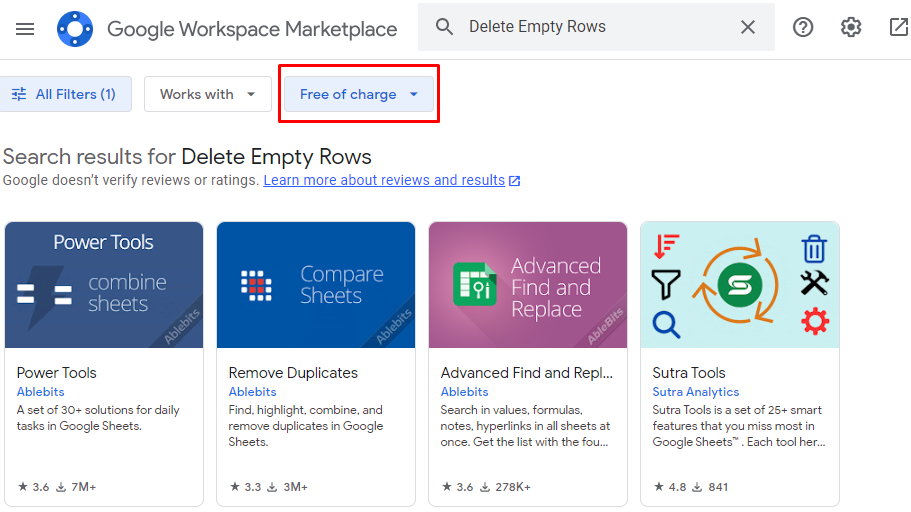Expand the Works with dropdown
911x512 pixels.
[207, 94]
